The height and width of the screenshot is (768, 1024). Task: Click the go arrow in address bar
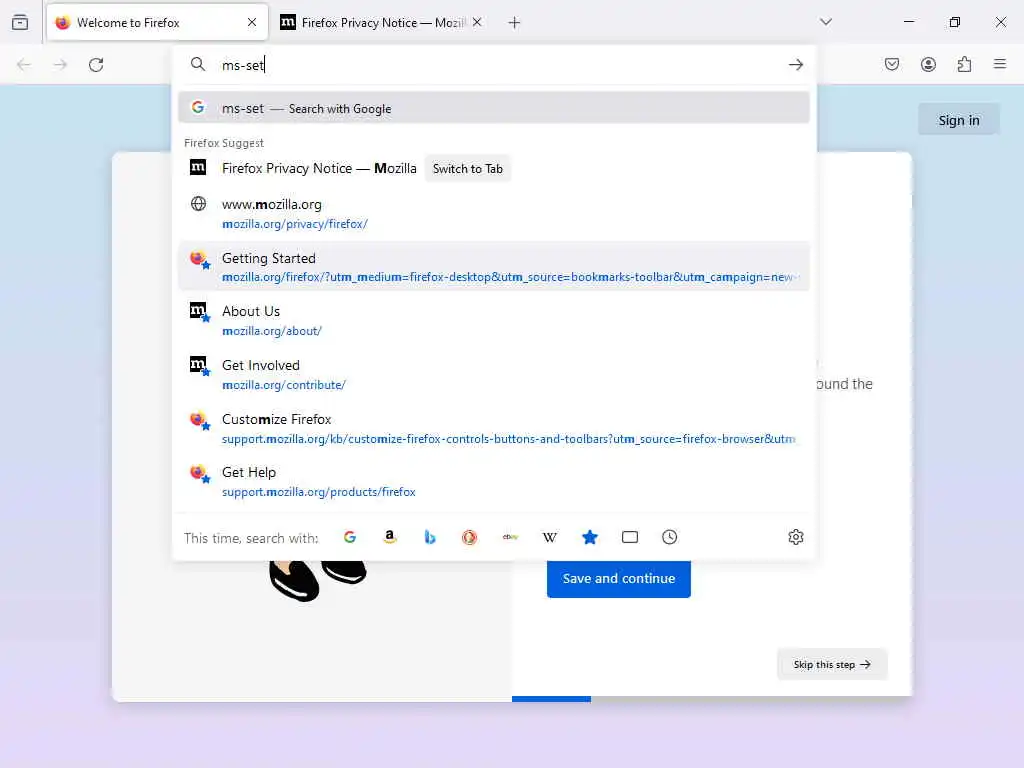pos(795,65)
